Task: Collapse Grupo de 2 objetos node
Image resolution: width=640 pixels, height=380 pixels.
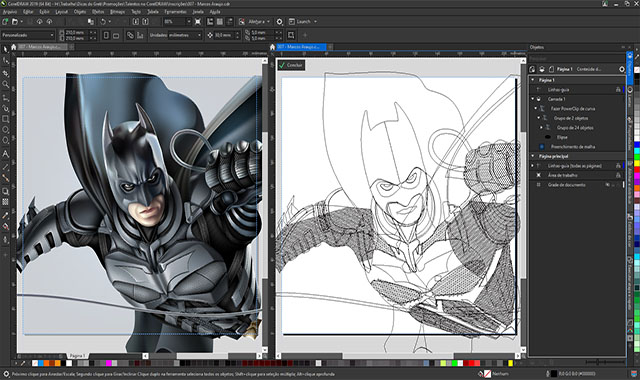Action: [539, 118]
